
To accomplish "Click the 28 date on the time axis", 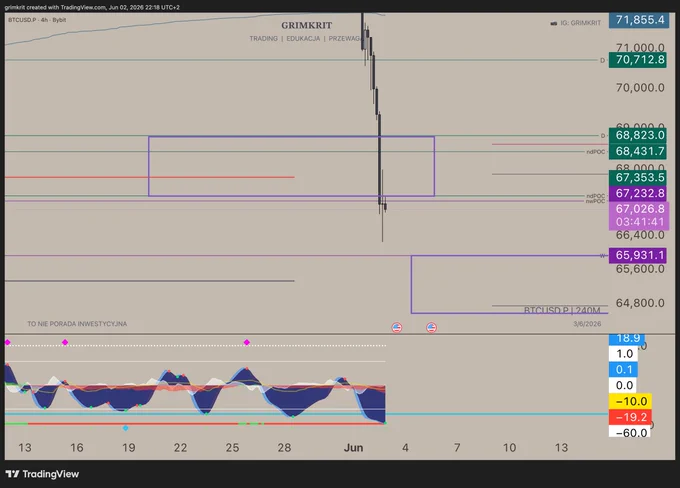I will (x=284, y=448).
